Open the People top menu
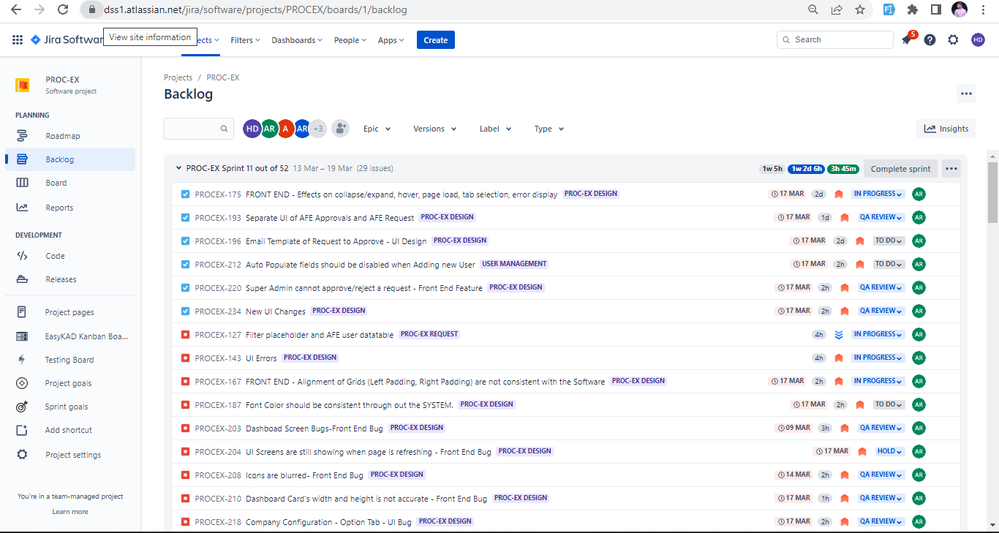 tap(350, 40)
